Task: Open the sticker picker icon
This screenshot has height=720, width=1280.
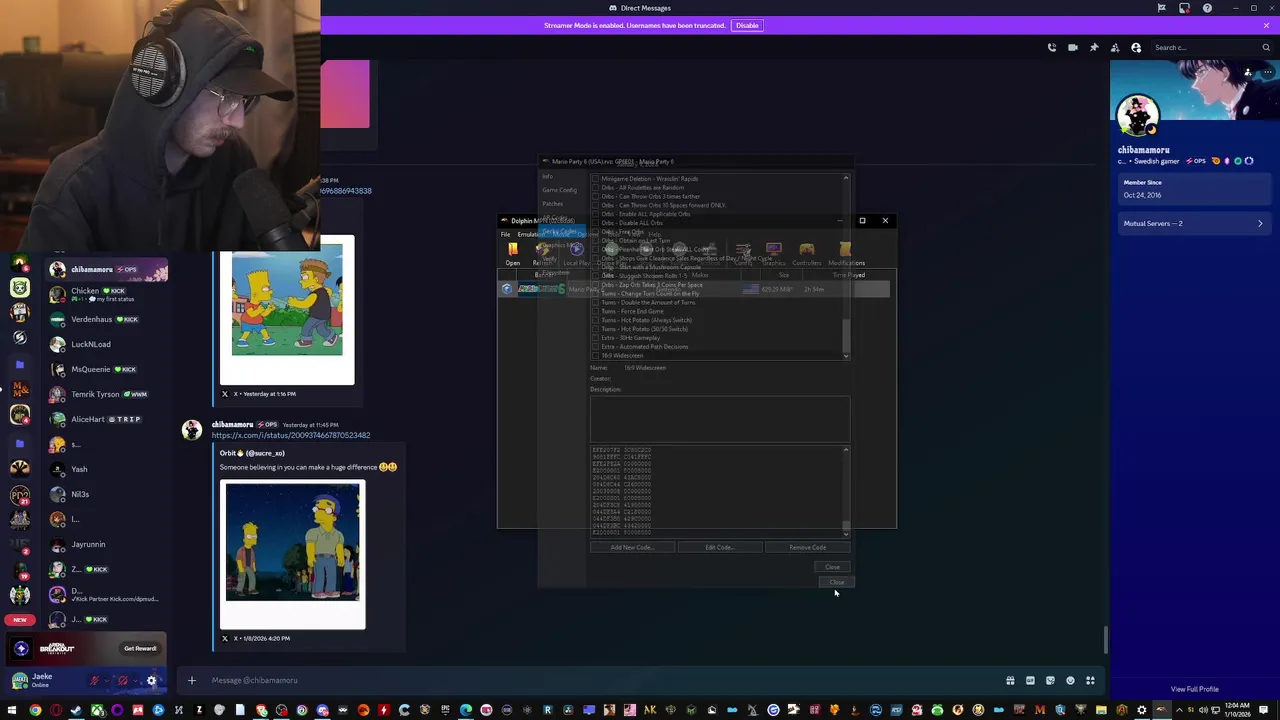Action: pyautogui.click(x=1050, y=680)
